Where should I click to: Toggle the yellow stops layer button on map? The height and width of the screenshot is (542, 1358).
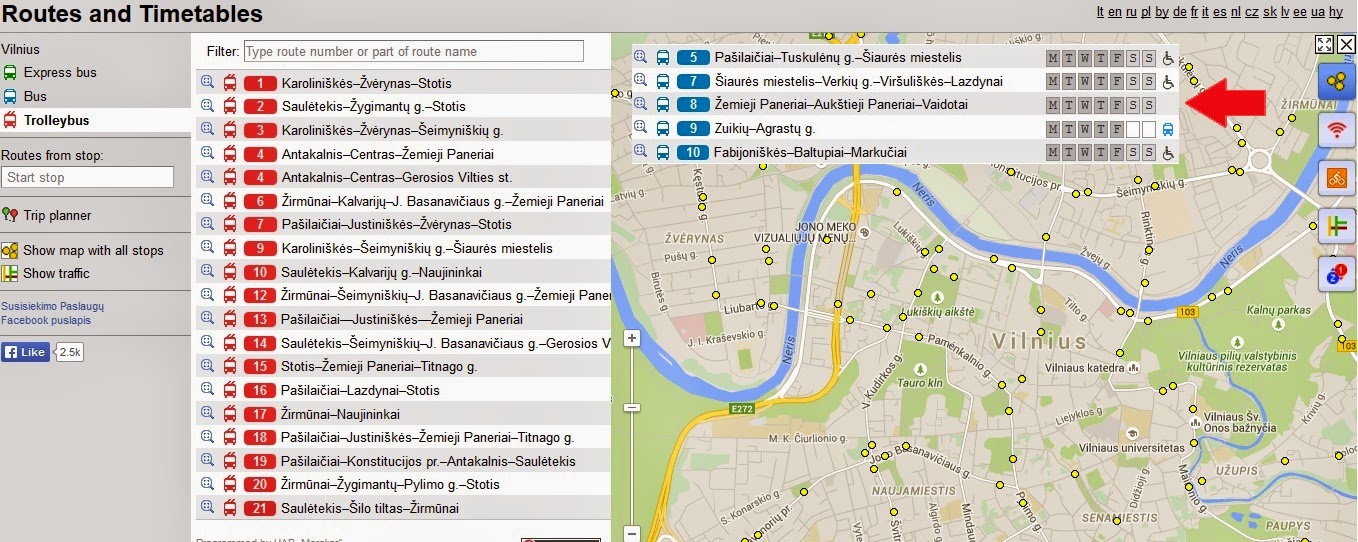(x=1336, y=80)
